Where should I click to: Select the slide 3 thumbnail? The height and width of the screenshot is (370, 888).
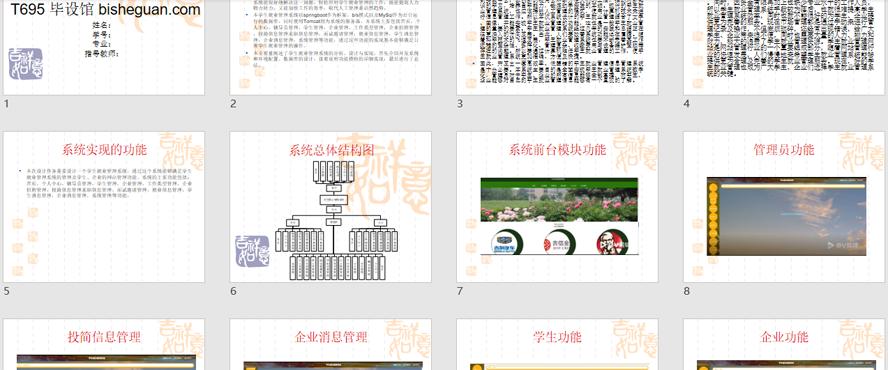tap(557, 48)
